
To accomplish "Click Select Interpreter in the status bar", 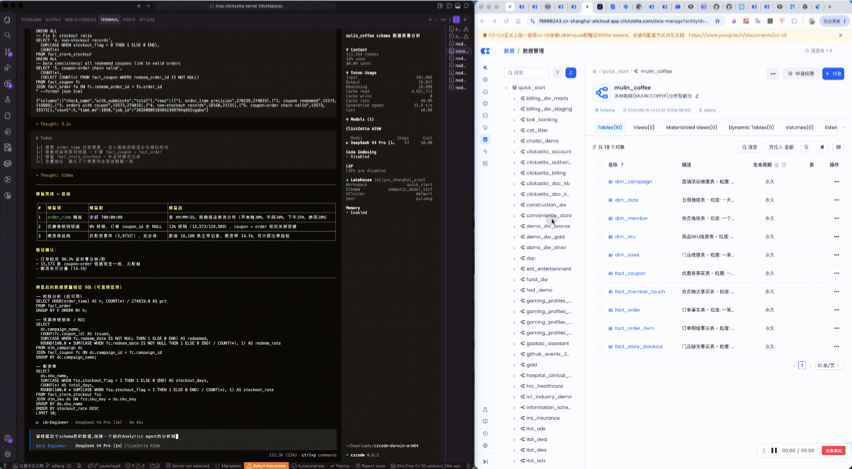I will (266, 466).
